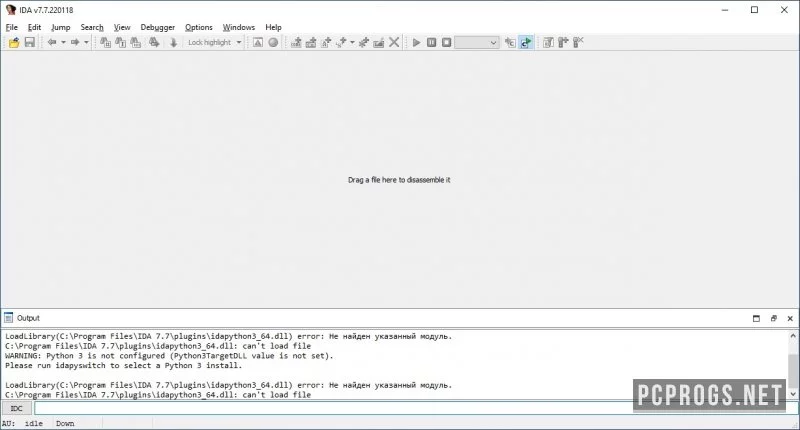Image resolution: width=800 pixels, height=430 pixels.
Task: Stop process with the stop button
Action: 446,42
